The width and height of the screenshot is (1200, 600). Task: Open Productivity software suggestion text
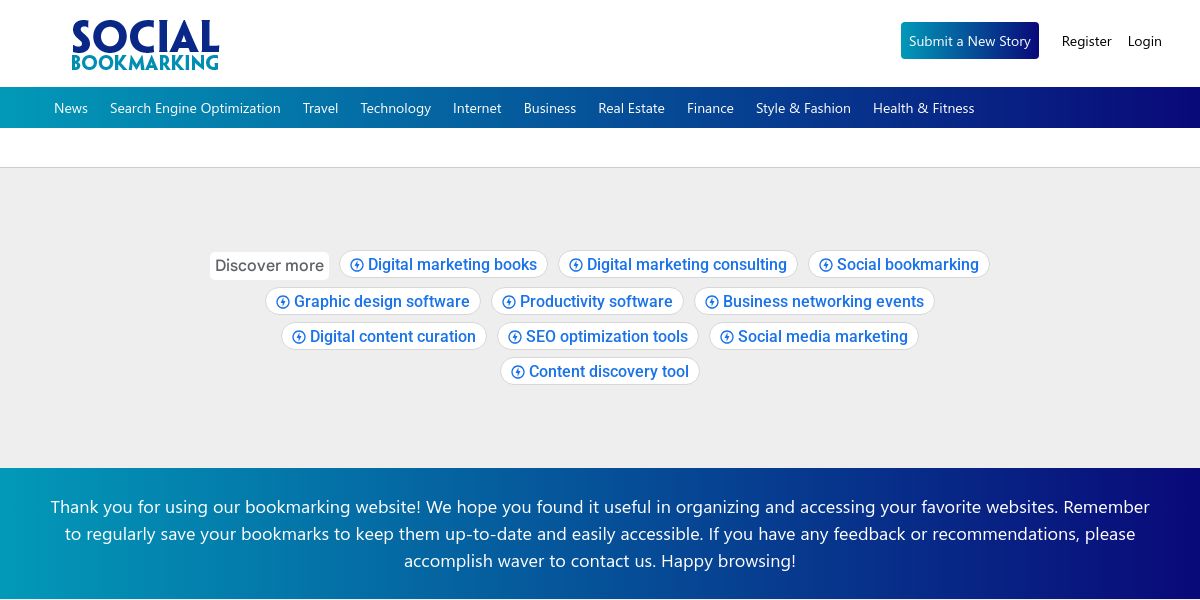coord(596,302)
